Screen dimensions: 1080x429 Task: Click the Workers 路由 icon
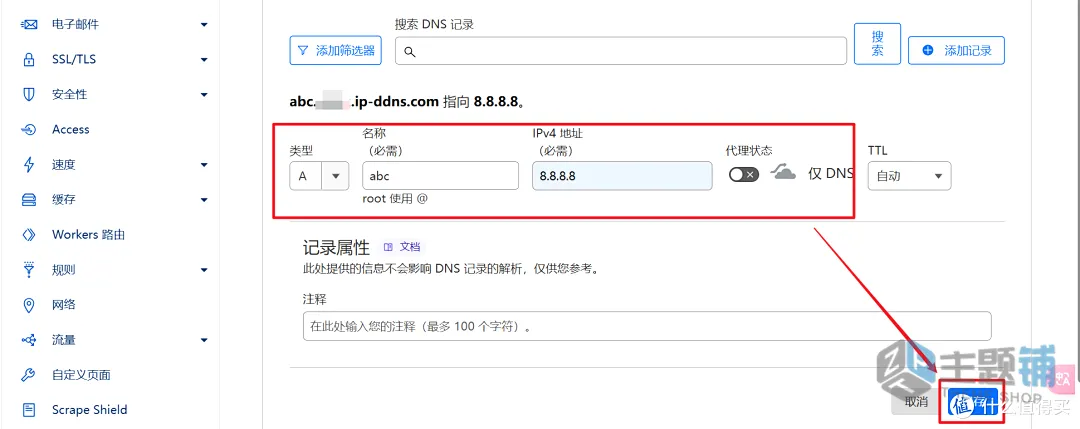tap(29, 235)
